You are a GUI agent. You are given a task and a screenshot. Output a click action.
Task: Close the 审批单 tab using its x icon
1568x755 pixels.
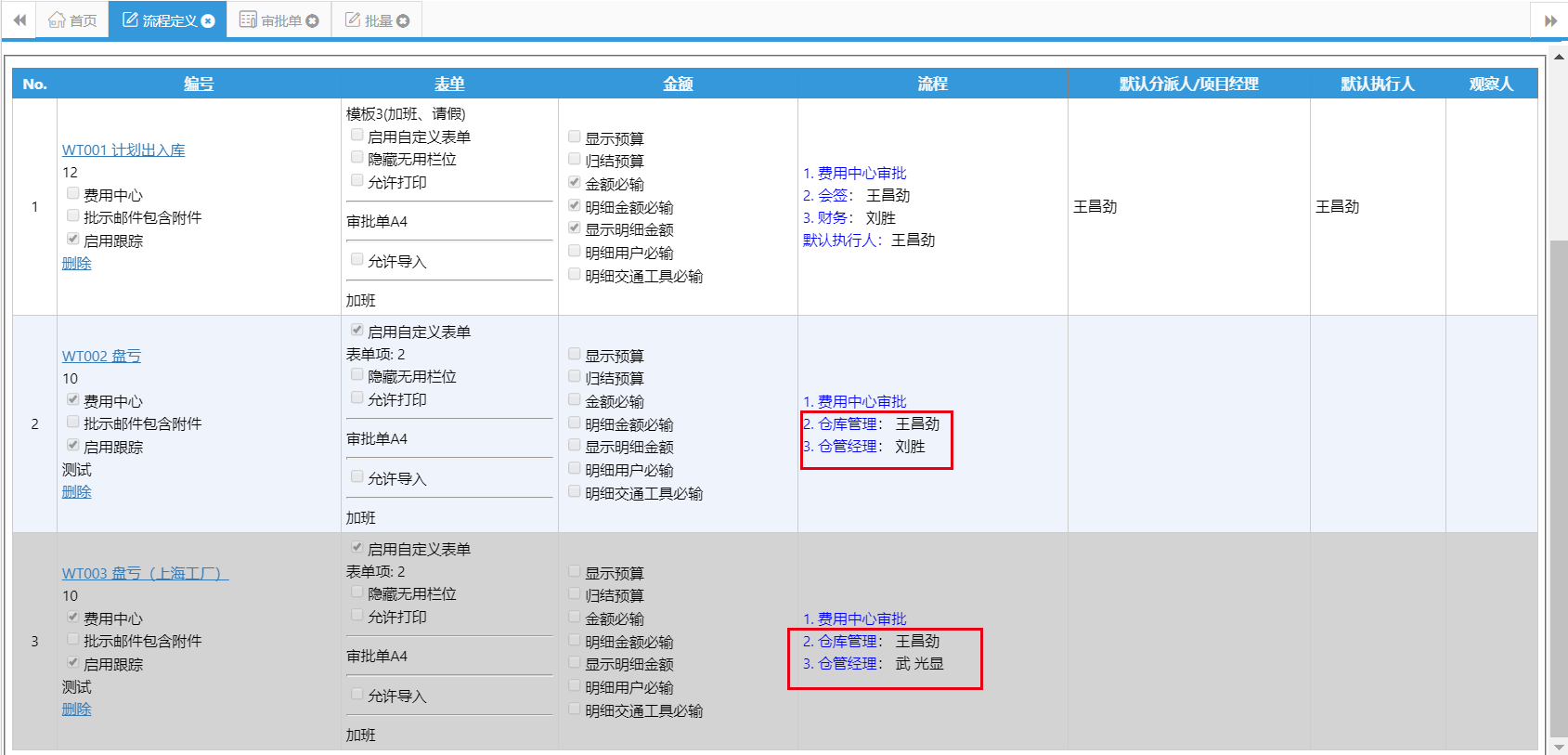tap(312, 20)
